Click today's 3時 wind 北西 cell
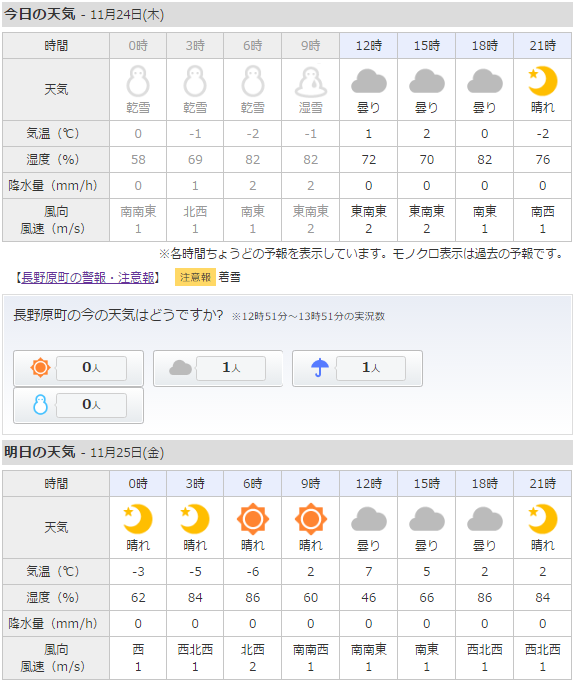This screenshot has height=682, width=574. click(195, 220)
